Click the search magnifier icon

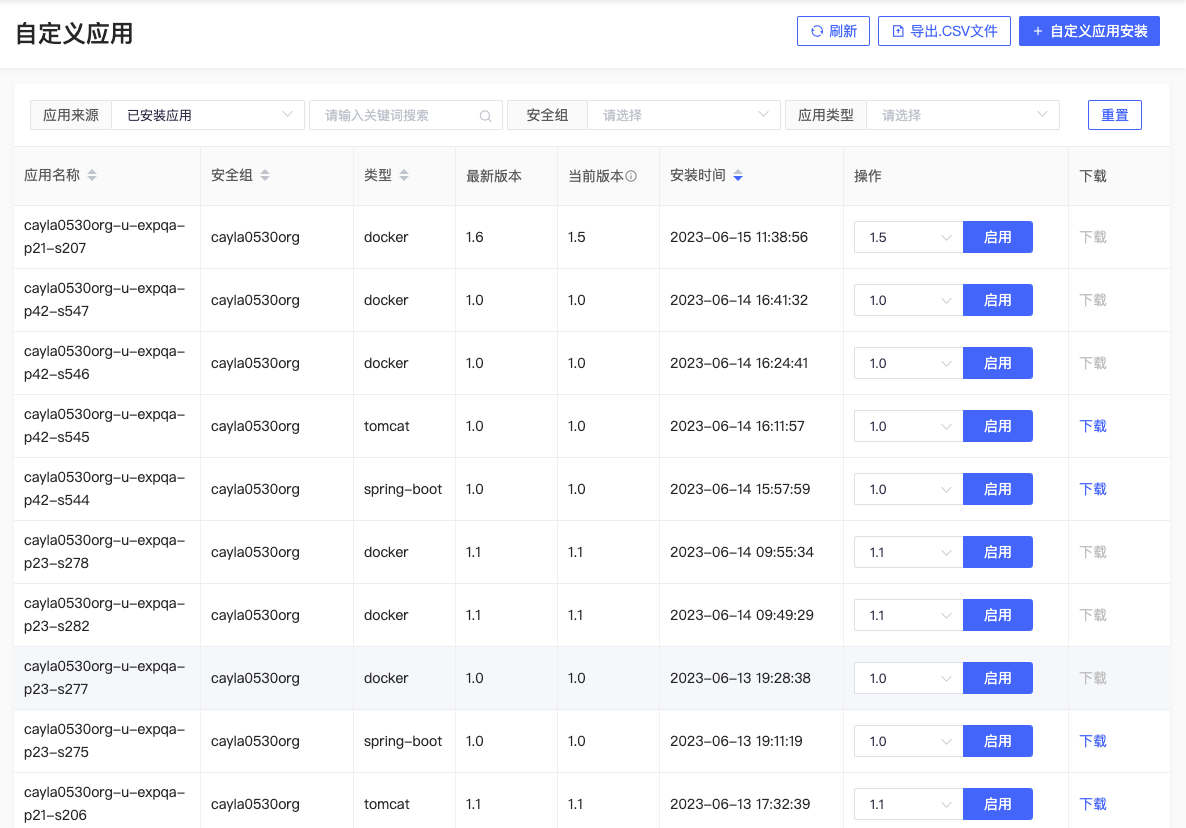[x=486, y=116]
